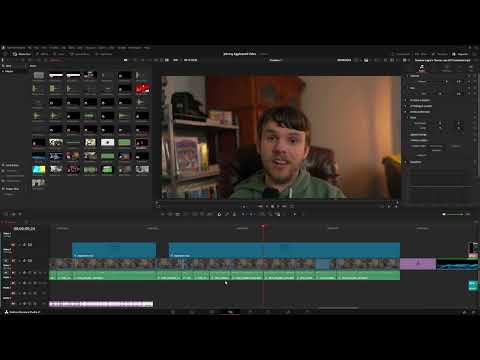Toggle the Metadata panel button
The width and height of the screenshot is (480, 360).
(x=440, y=54)
